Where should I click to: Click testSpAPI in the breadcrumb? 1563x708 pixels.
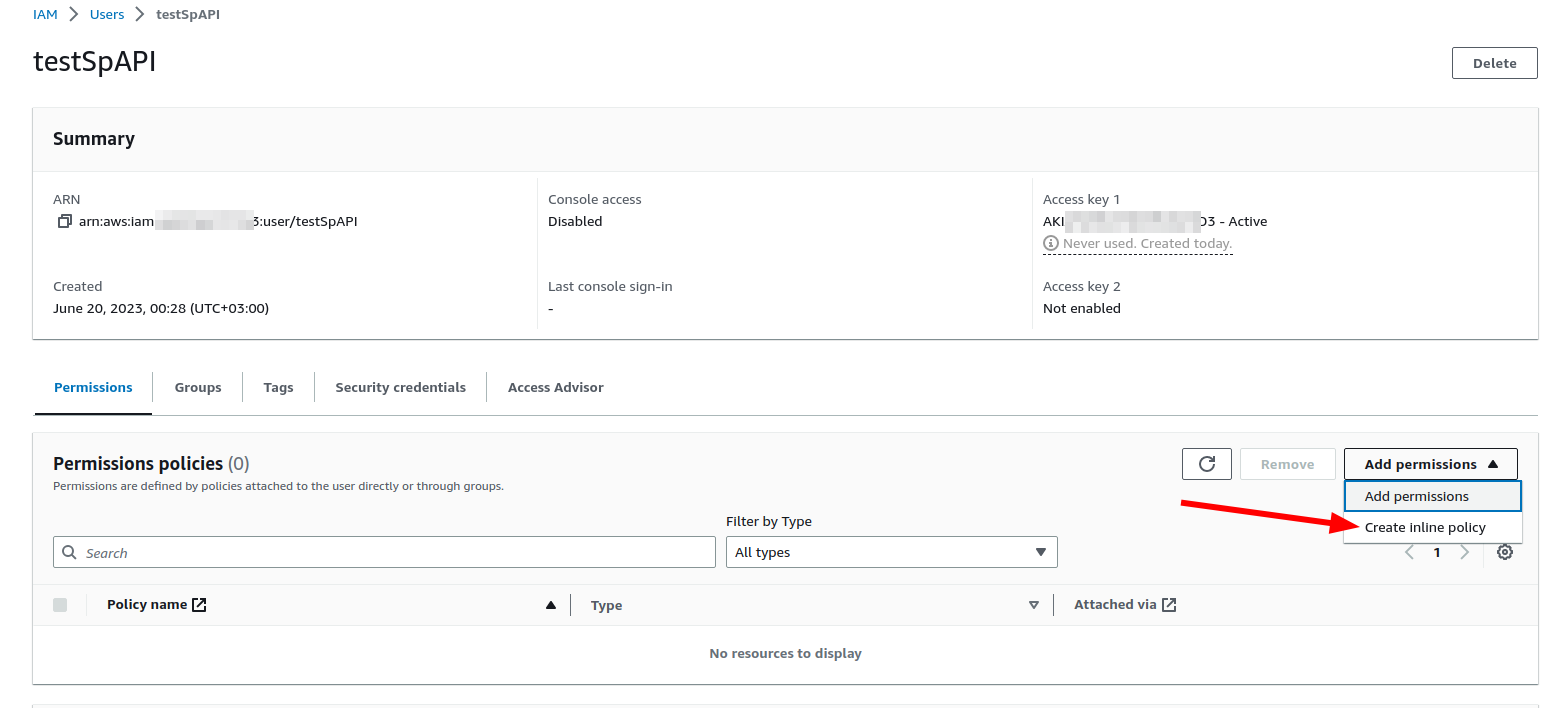coord(188,15)
